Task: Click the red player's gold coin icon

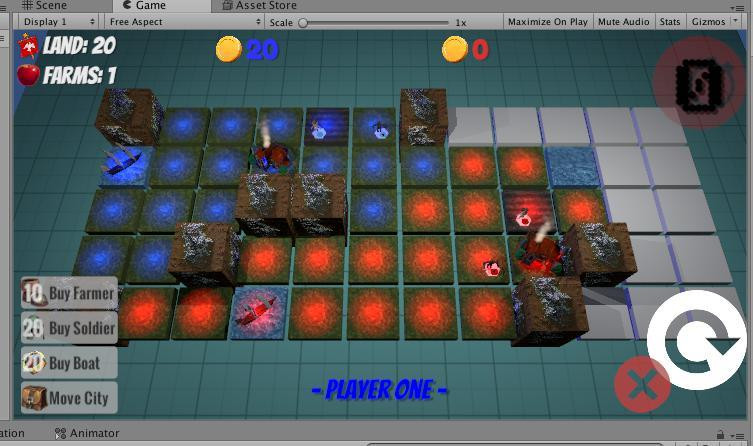Action: pyautogui.click(x=454, y=49)
